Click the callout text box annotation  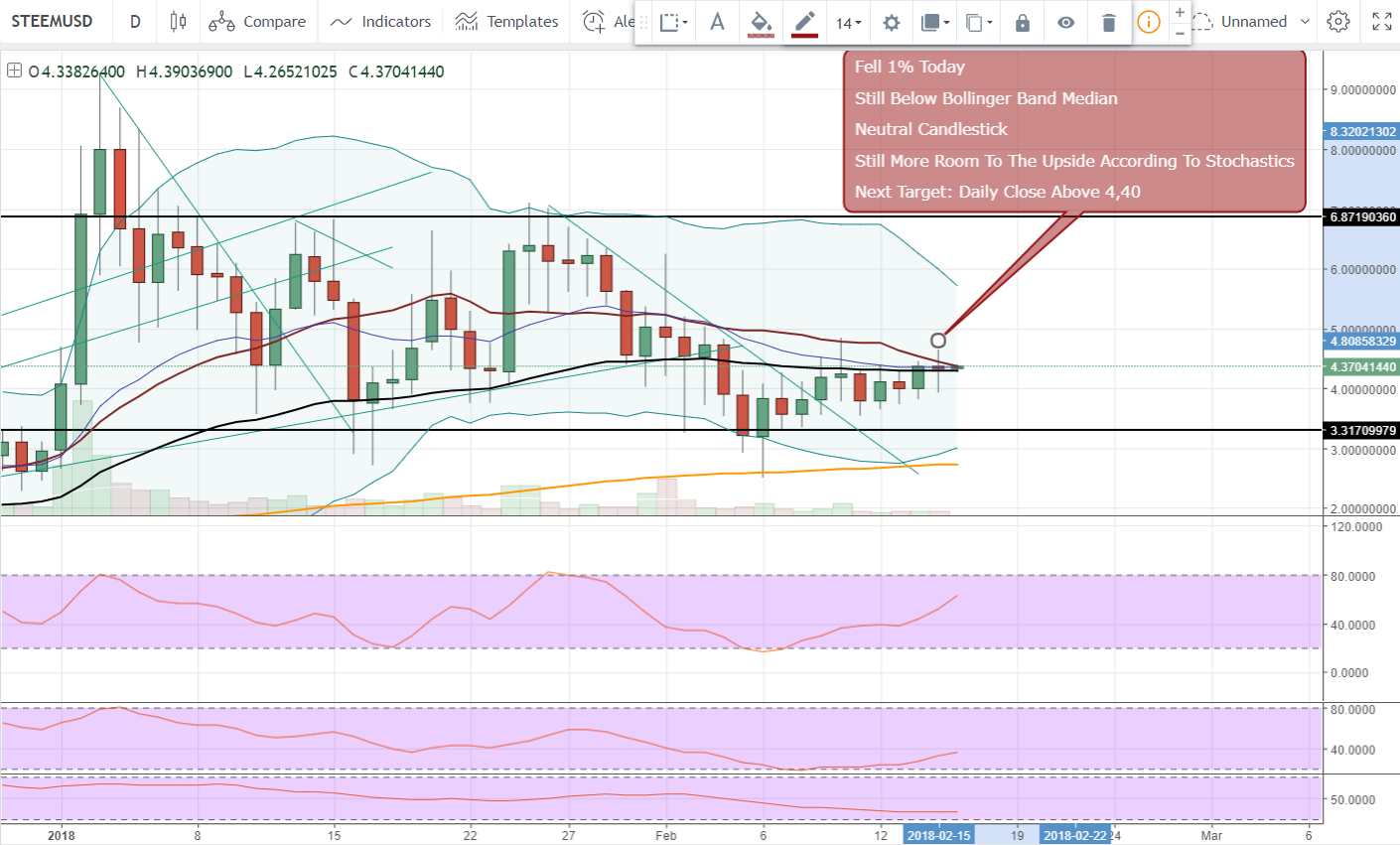click(x=1074, y=129)
